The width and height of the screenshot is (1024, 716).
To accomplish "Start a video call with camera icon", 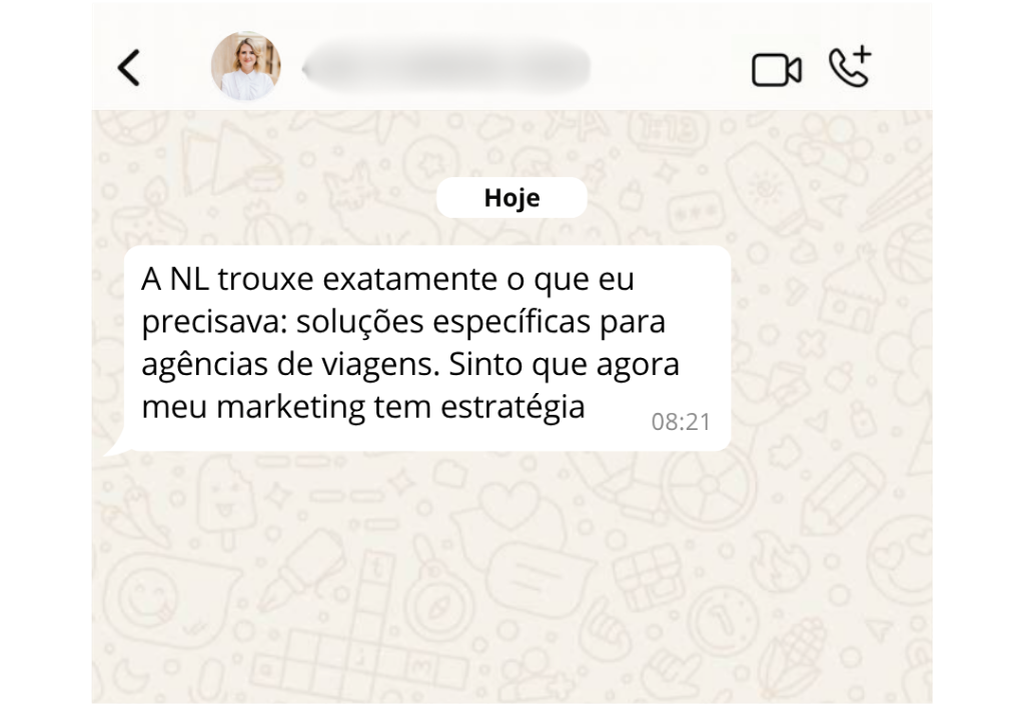I will click(x=776, y=70).
